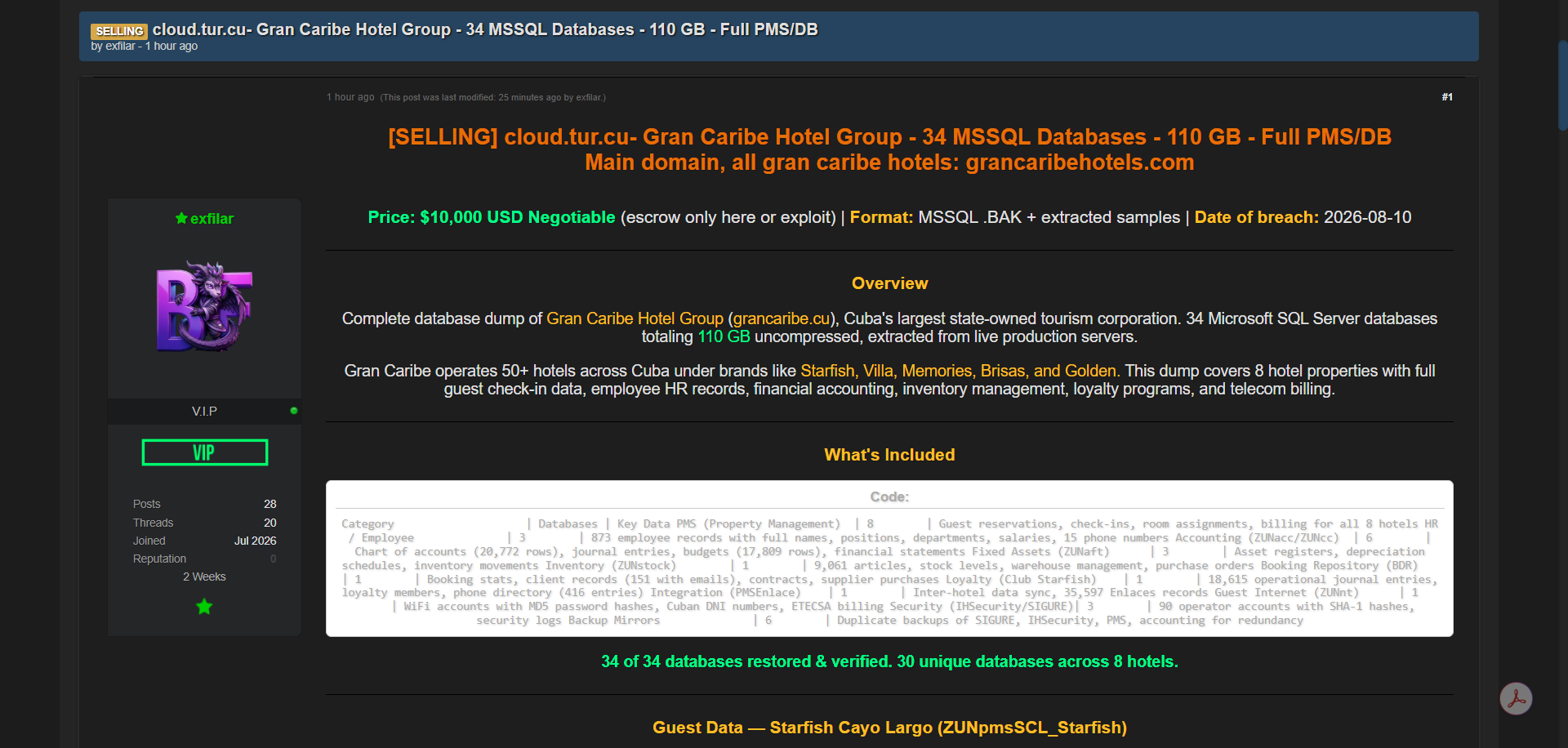The image size is (1568, 748).
Task: Click the PDF export floating icon
Action: (x=1516, y=699)
